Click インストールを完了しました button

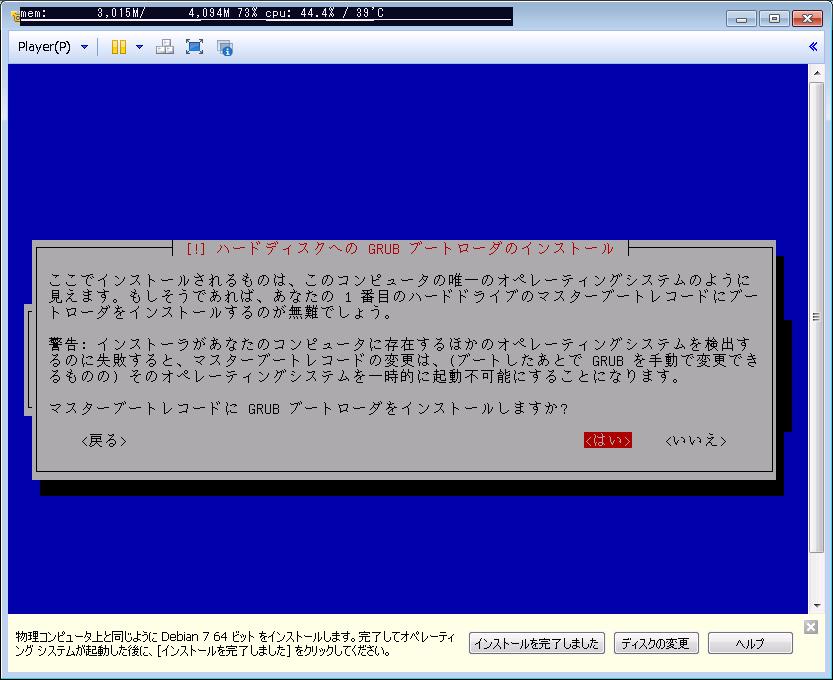(x=537, y=643)
